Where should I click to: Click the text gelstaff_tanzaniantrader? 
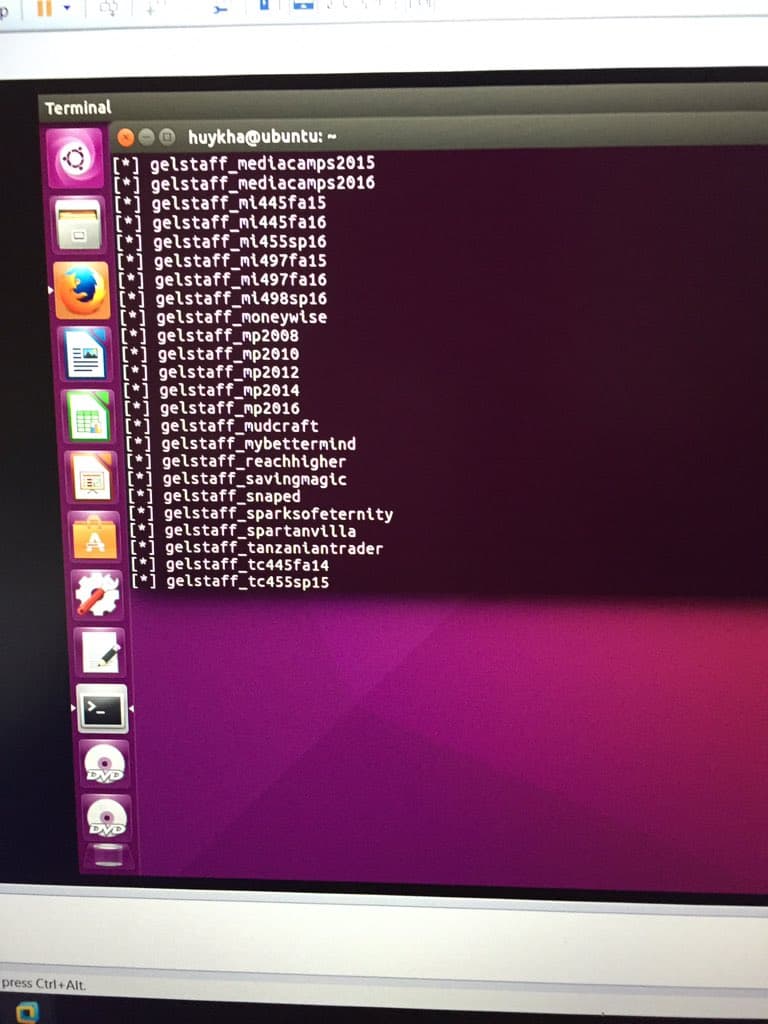274,548
